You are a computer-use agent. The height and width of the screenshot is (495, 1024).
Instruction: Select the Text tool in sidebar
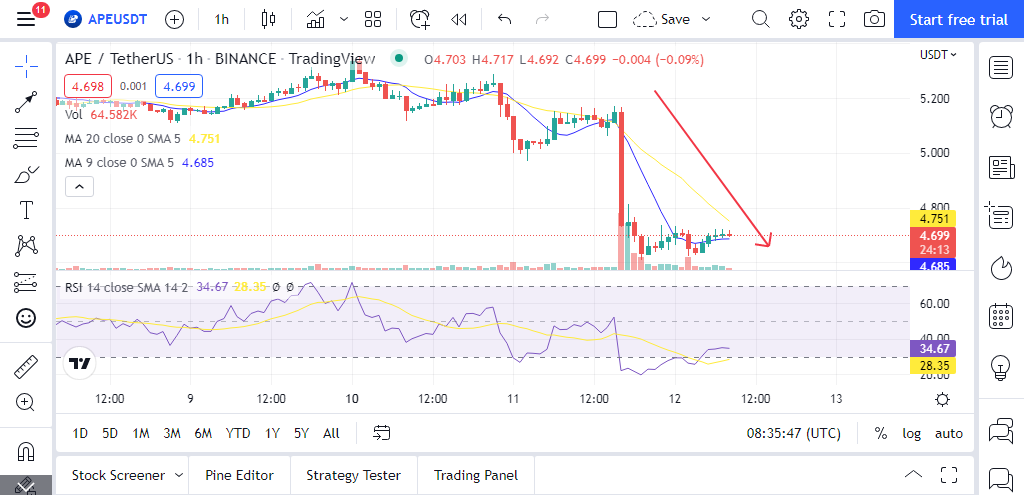coord(27,210)
